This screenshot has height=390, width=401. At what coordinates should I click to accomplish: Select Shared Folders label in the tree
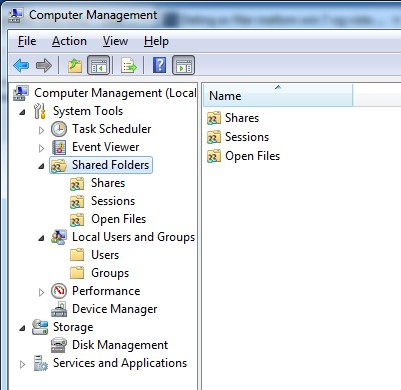click(110, 165)
